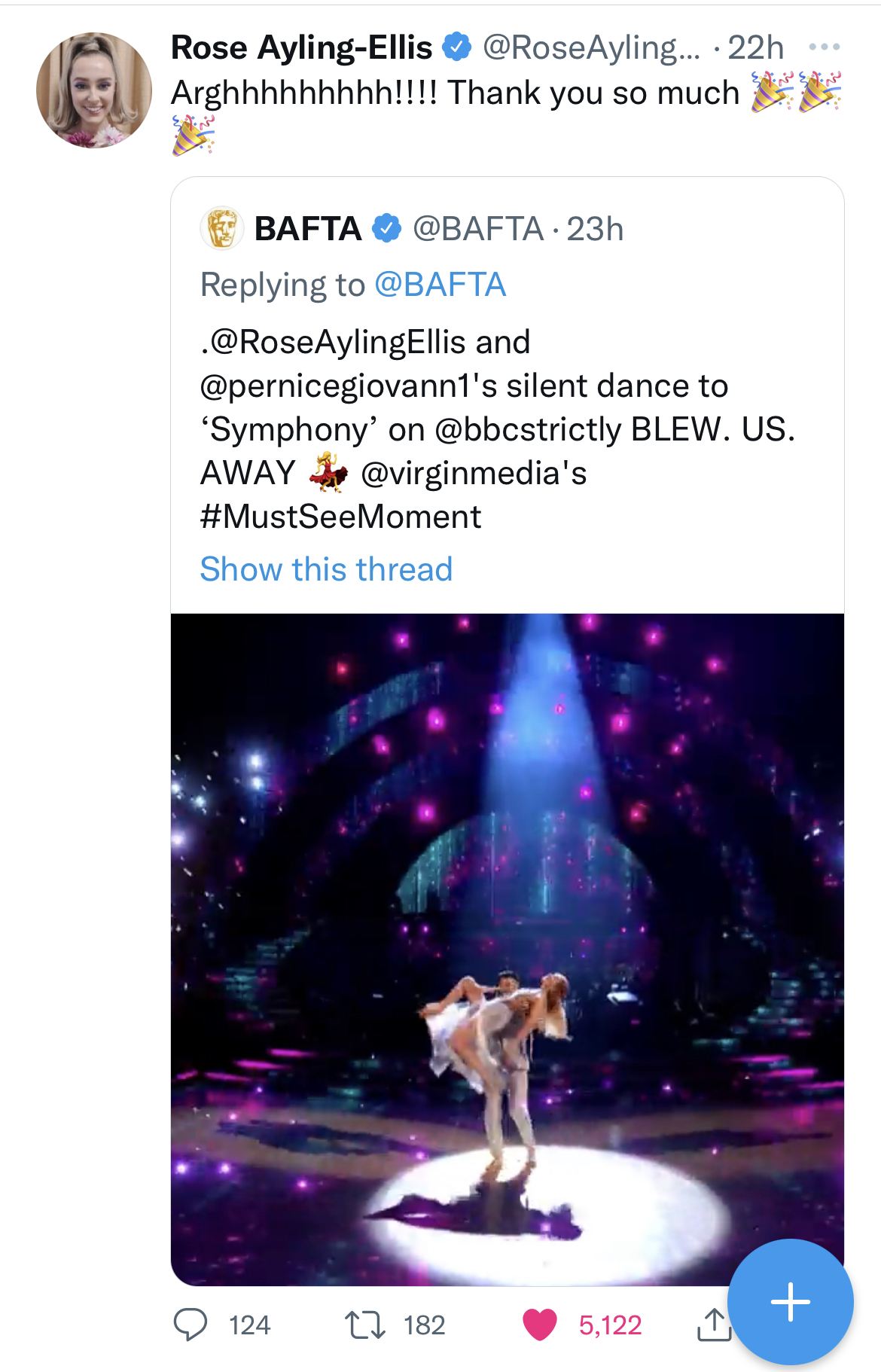
Task: Tap the reply speech bubble icon
Action: pyautogui.click(x=190, y=1325)
